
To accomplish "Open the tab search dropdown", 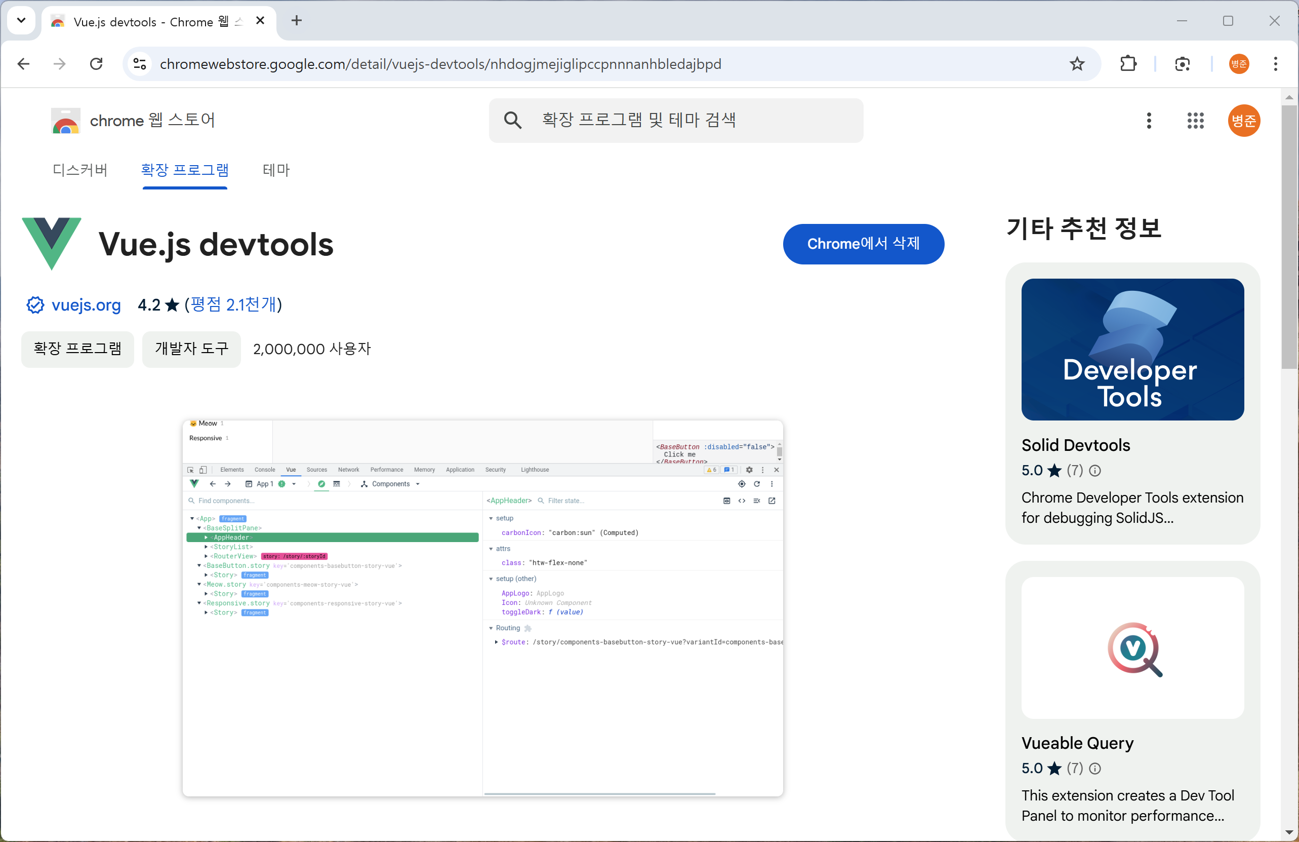I will tap(21, 20).
